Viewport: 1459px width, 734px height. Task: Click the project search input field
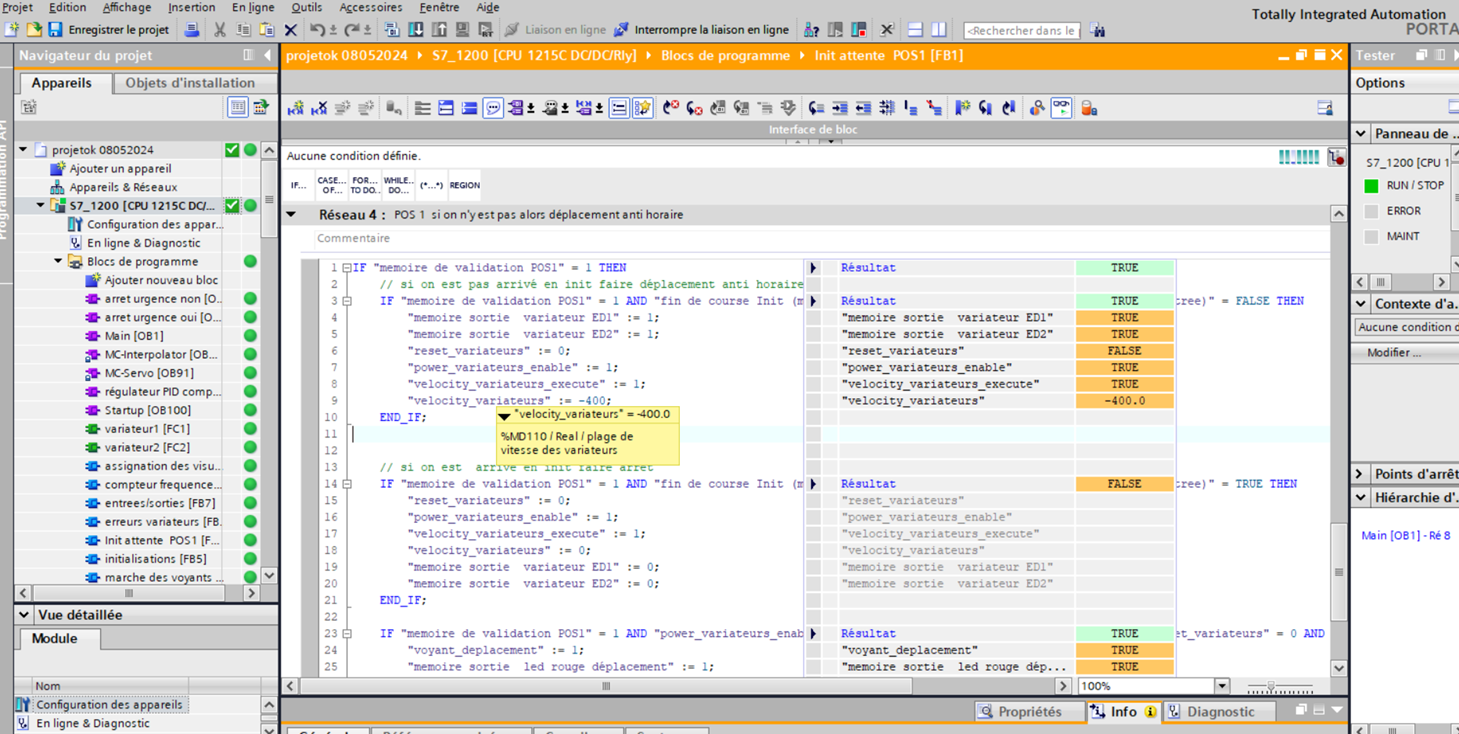pos(1021,30)
